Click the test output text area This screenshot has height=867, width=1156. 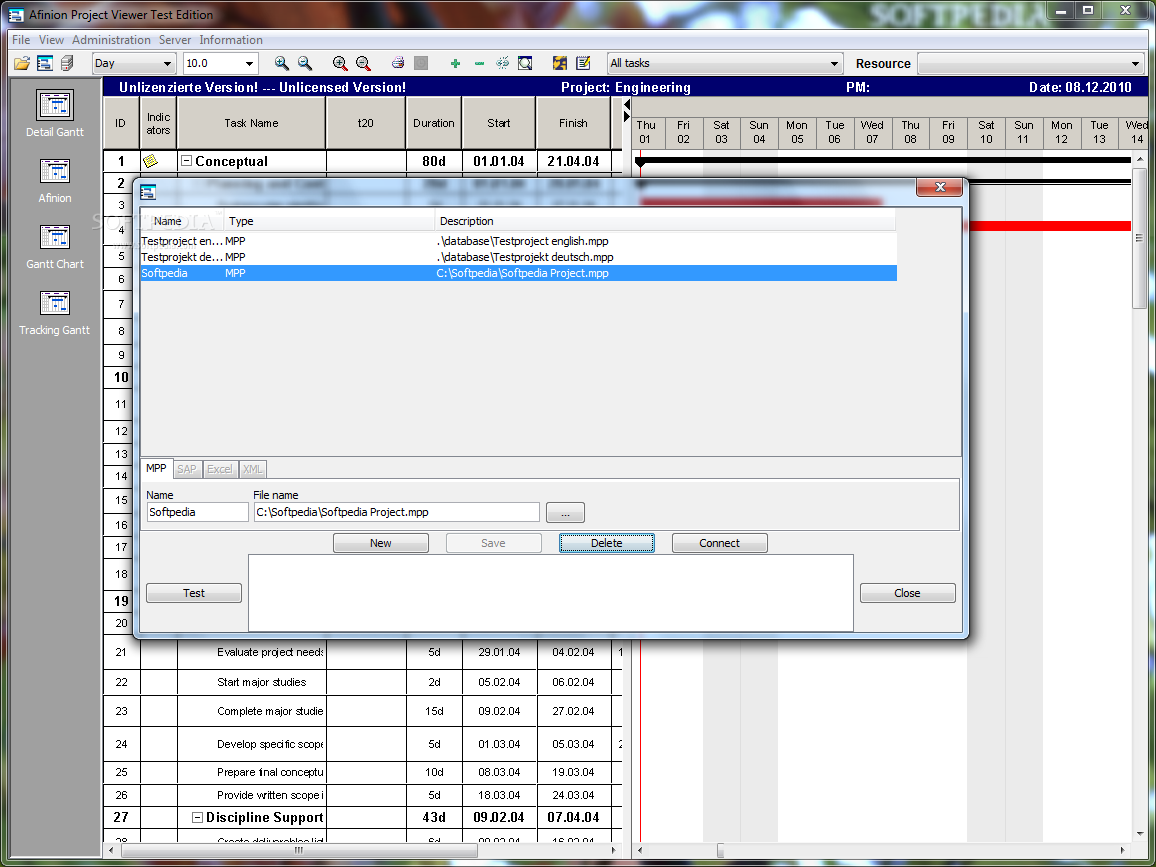click(551, 593)
